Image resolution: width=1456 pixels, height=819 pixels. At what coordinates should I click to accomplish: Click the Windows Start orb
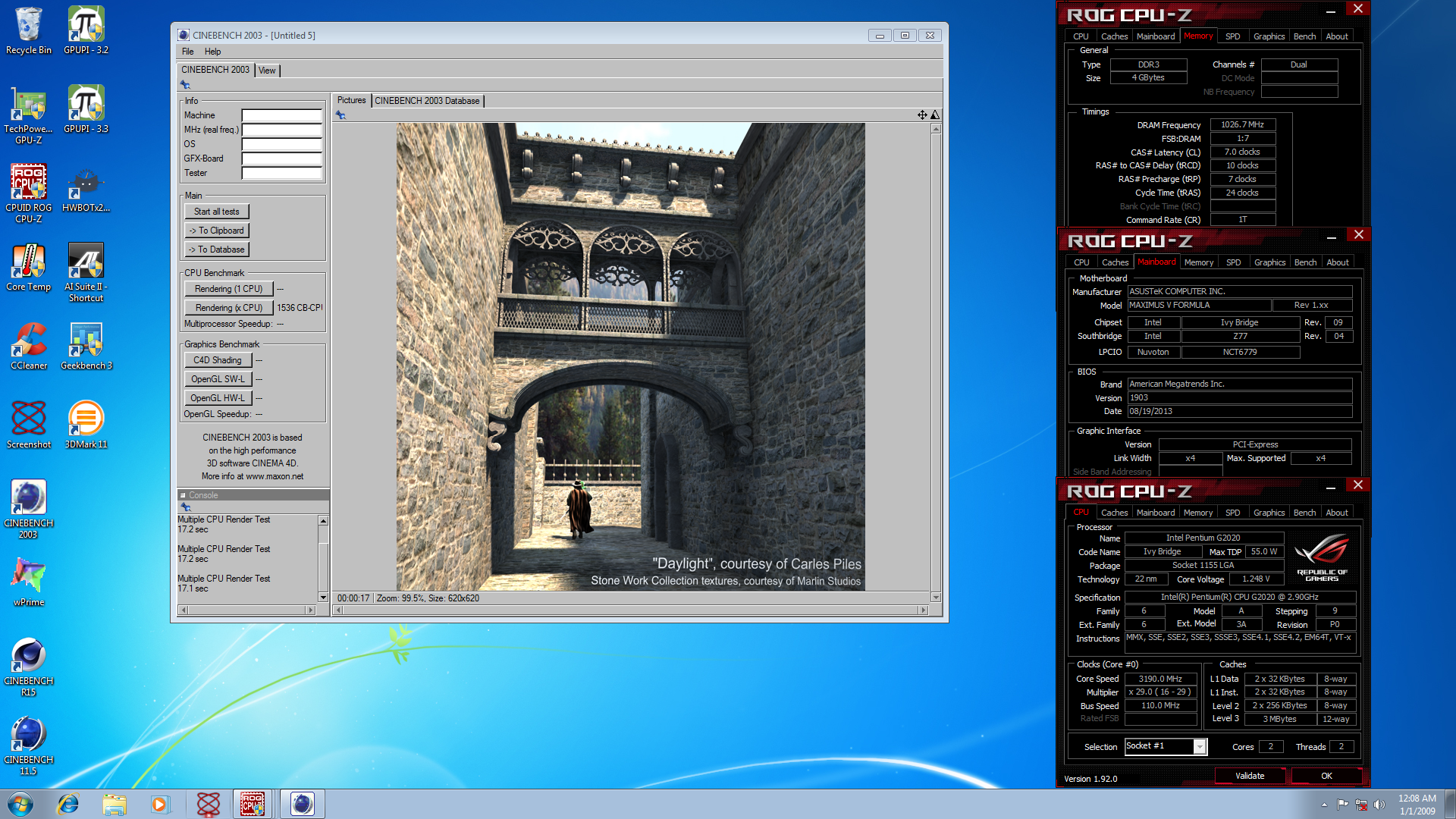(20, 804)
